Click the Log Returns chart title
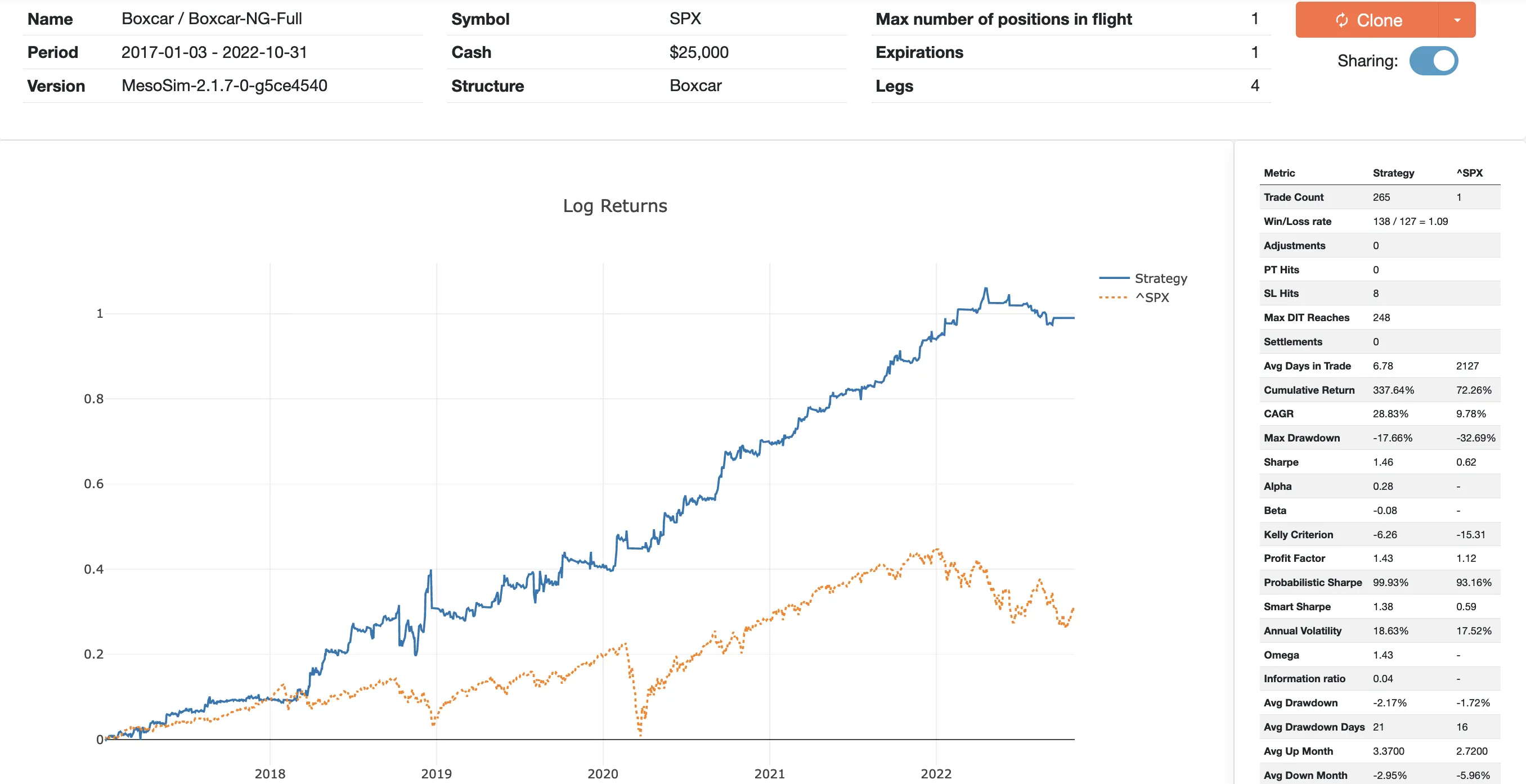 pos(614,205)
